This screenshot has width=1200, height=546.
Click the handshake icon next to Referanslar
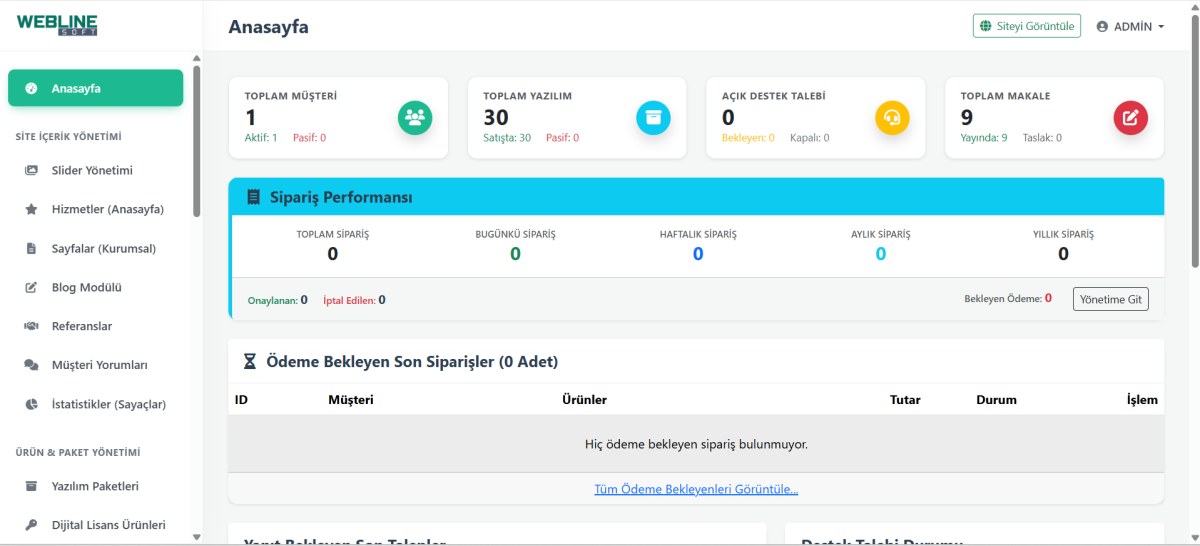tap(31, 326)
